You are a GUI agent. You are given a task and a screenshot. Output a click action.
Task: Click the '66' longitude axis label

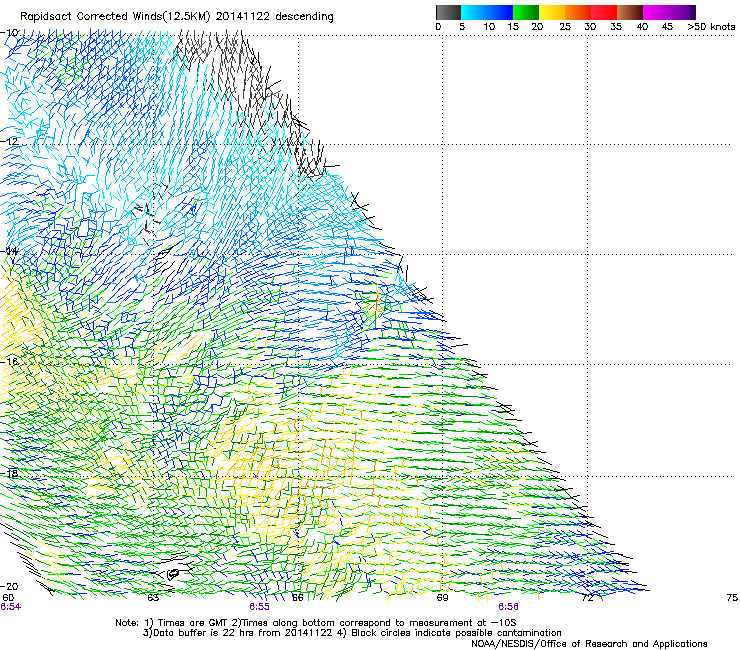298,598
